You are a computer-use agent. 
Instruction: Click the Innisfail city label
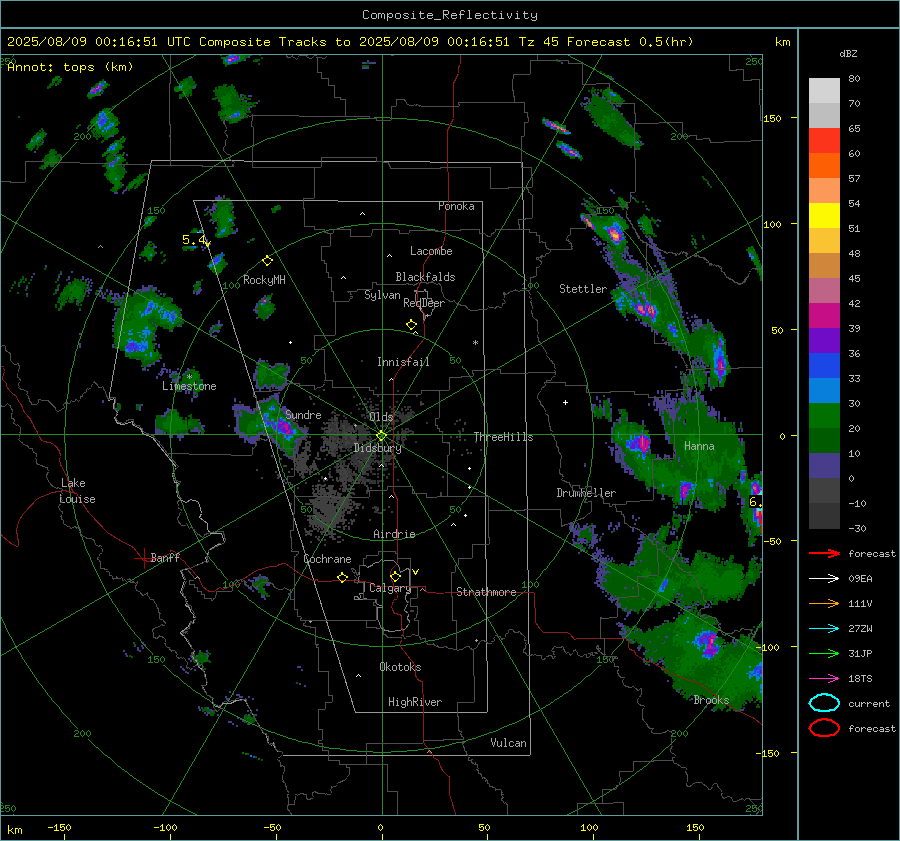click(x=403, y=362)
